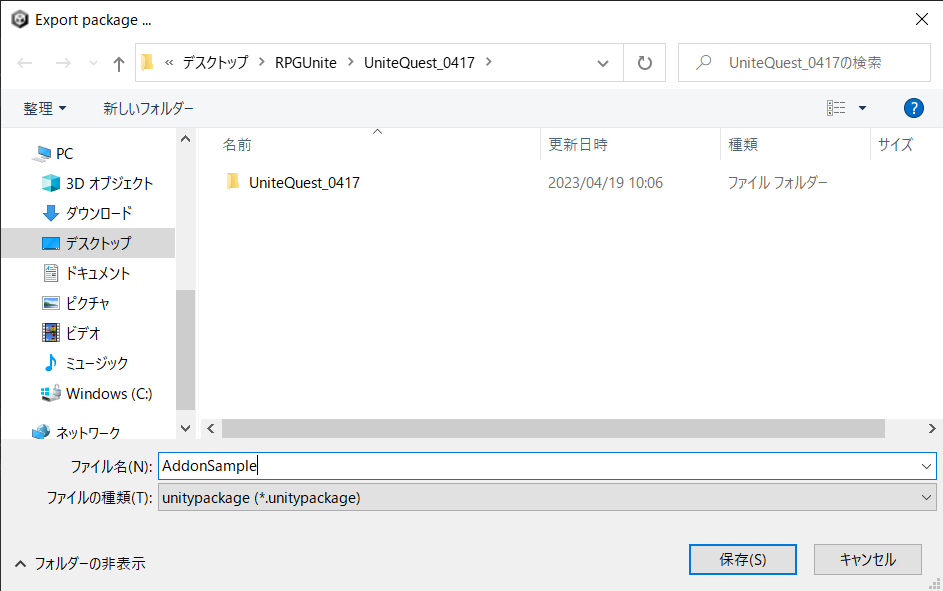Viewport: 943px width, 591px height.
Task: Open the ファイルの種類 unitypackage dropdown
Action: (546, 497)
